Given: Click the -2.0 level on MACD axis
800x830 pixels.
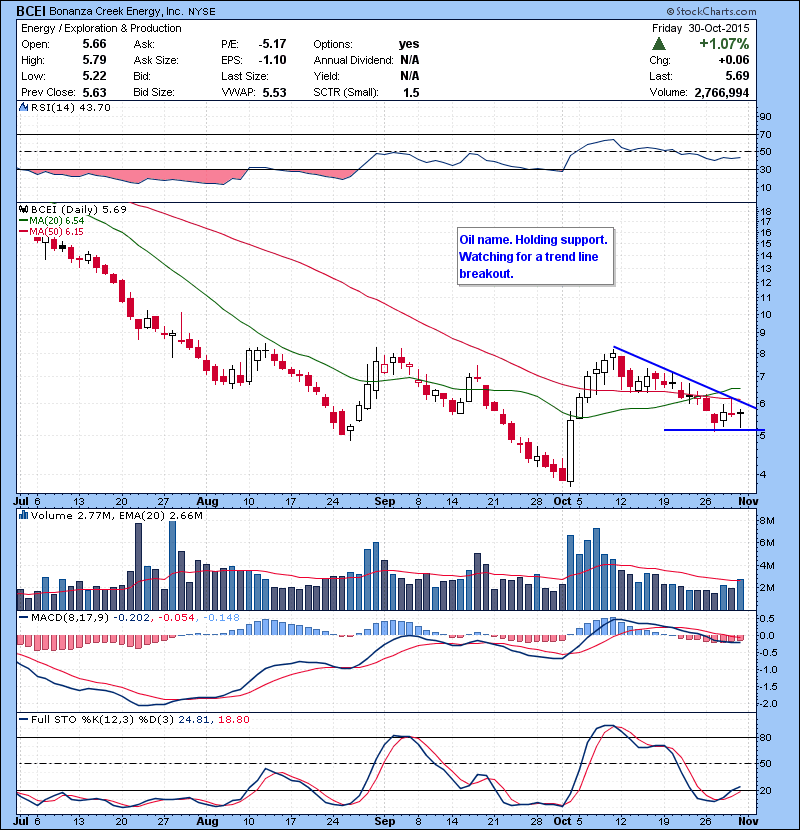Looking at the screenshot, I should (x=769, y=703).
